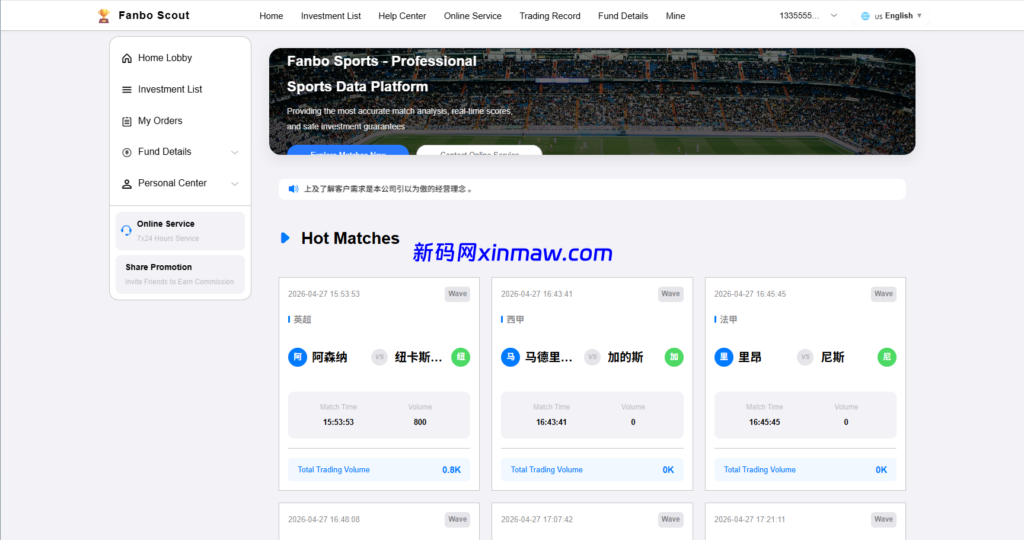Open the English language dropdown
This screenshot has width=1024, height=540.
coord(891,16)
